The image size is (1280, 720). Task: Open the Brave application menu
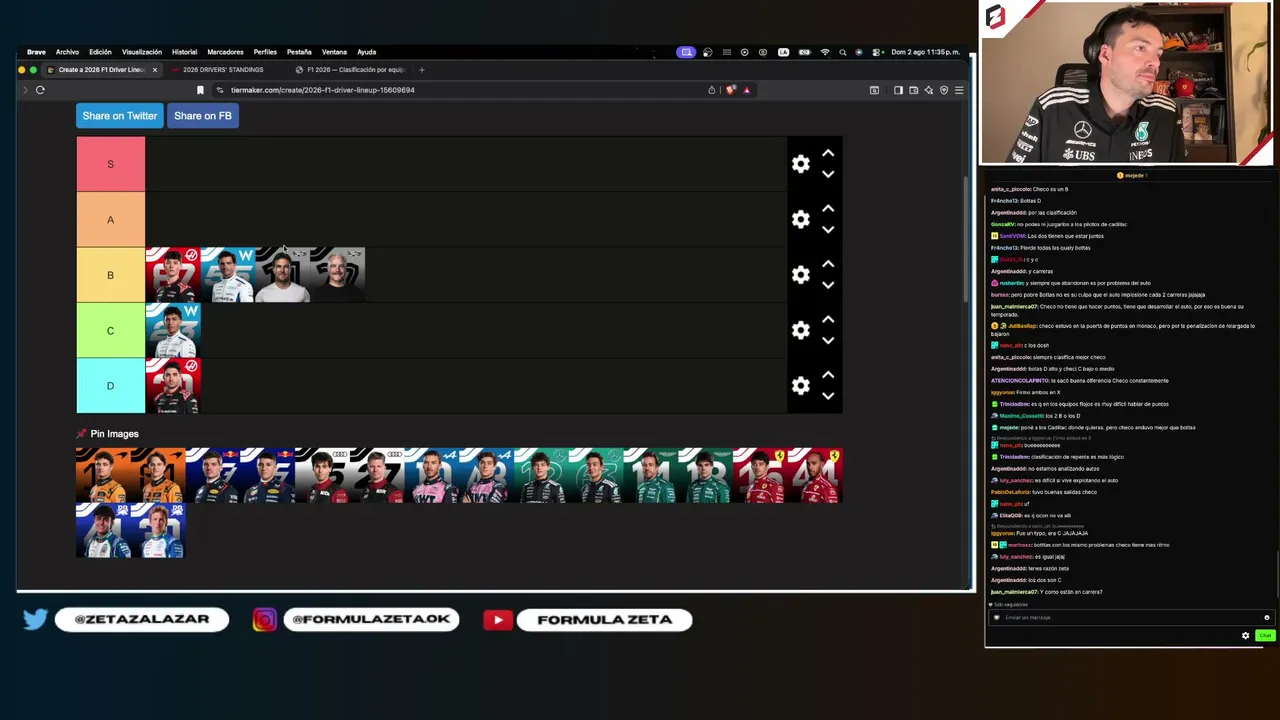click(x=36, y=52)
